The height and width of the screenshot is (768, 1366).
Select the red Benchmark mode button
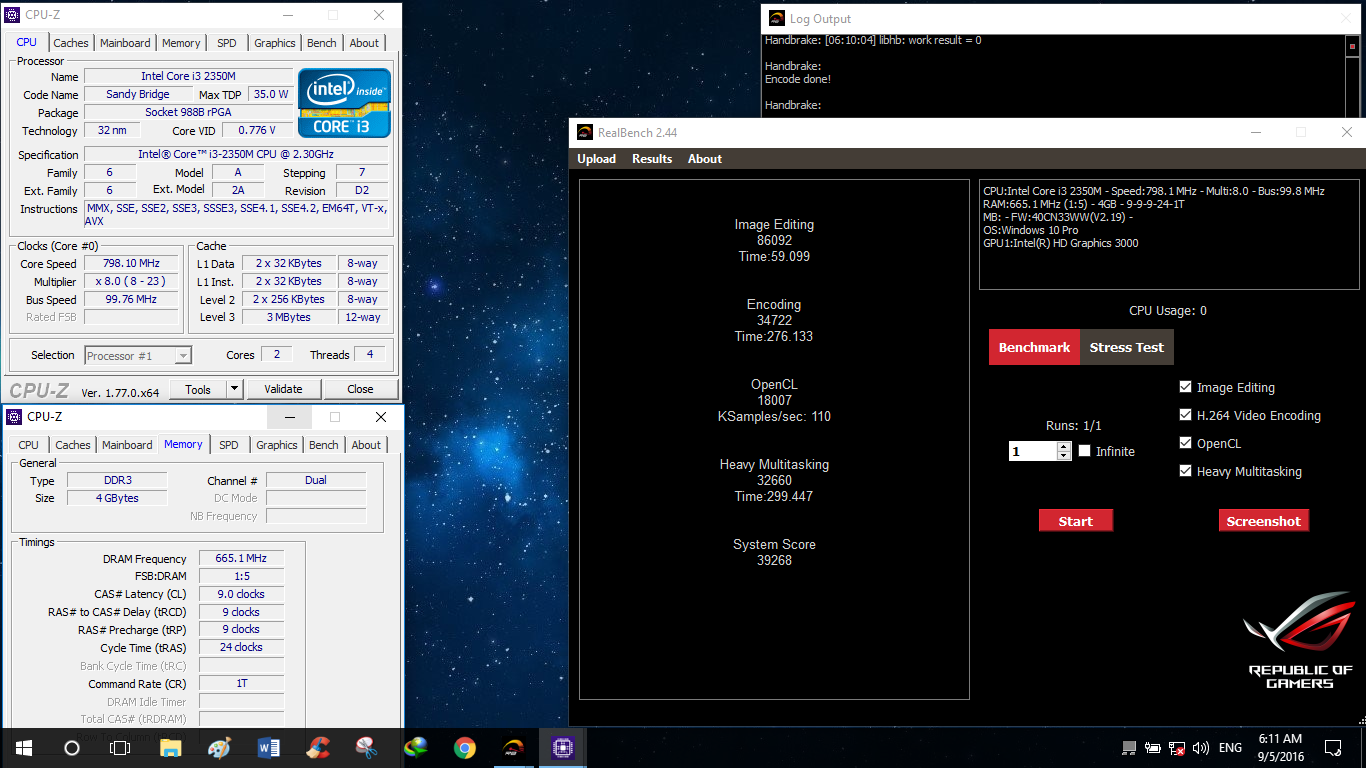1034,347
